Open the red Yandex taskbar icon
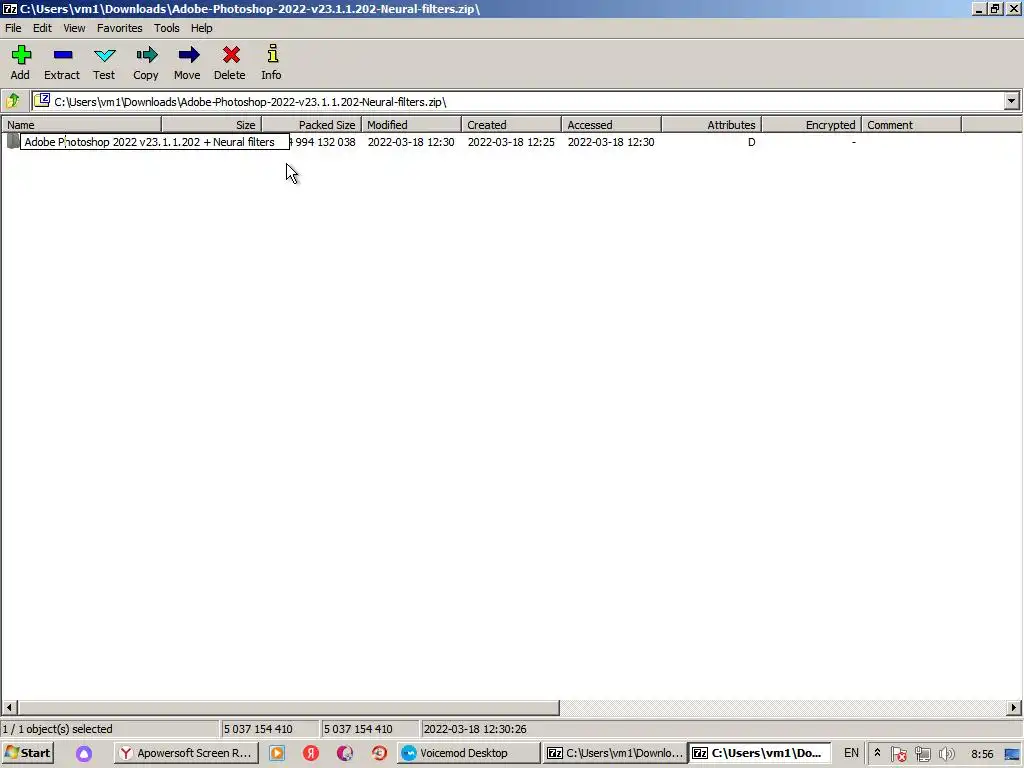 click(311, 753)
